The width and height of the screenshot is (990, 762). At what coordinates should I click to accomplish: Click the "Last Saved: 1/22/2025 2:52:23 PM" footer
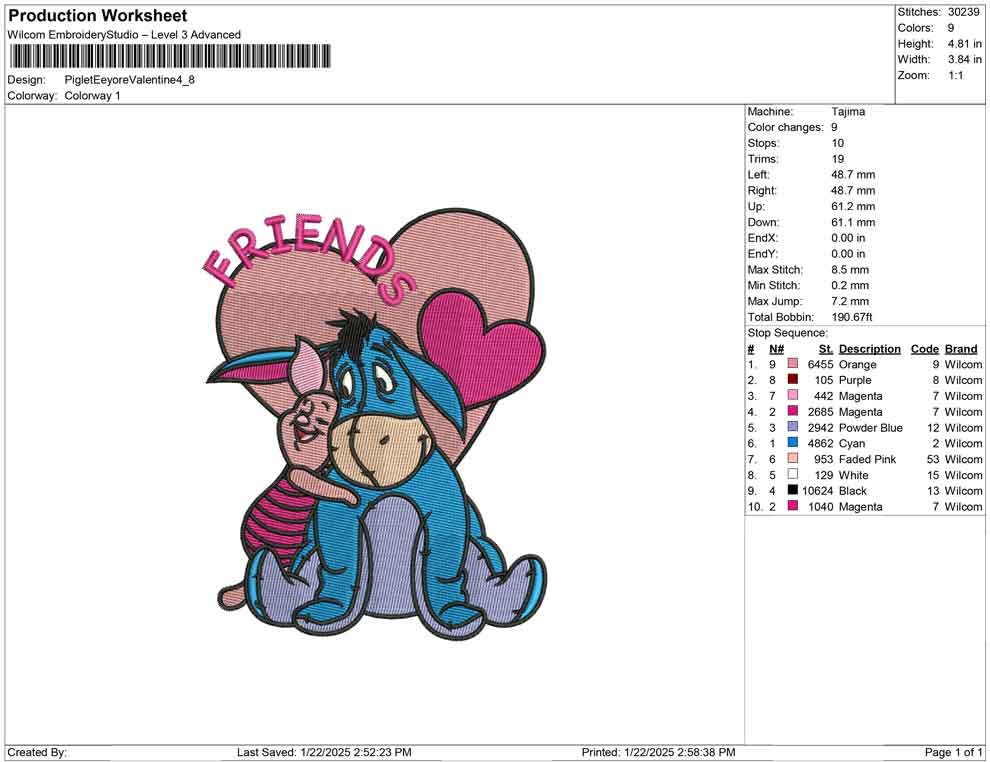tap(324, 752)
